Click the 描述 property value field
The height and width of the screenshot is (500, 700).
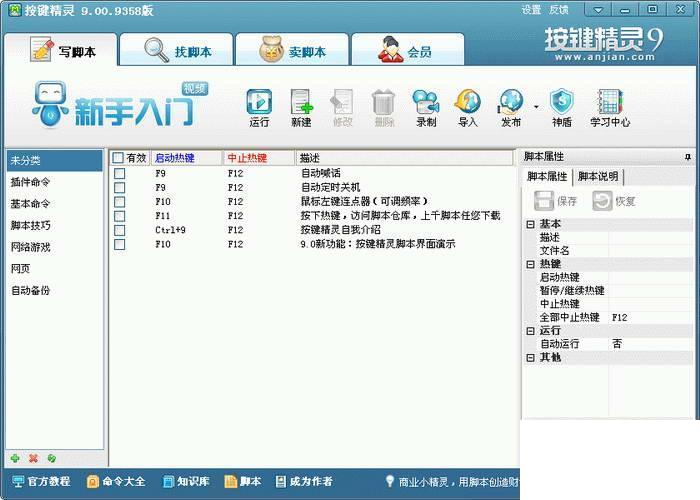650,238
